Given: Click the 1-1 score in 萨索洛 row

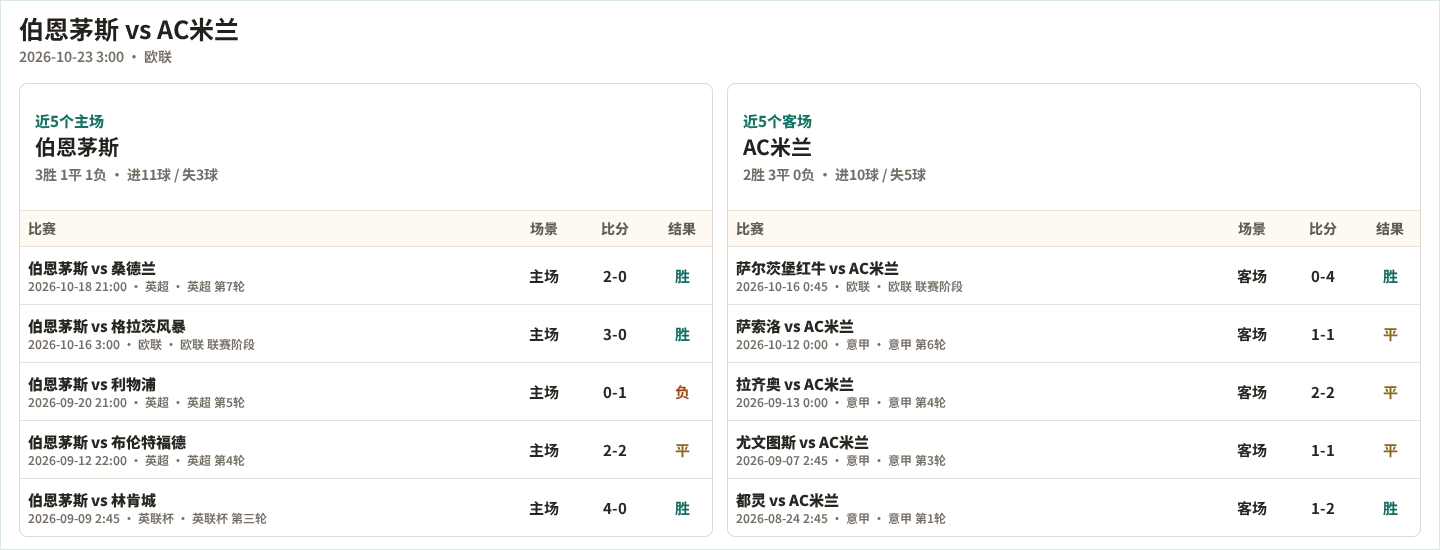Looking at the screenshot, I should [x=1323, y=334].
